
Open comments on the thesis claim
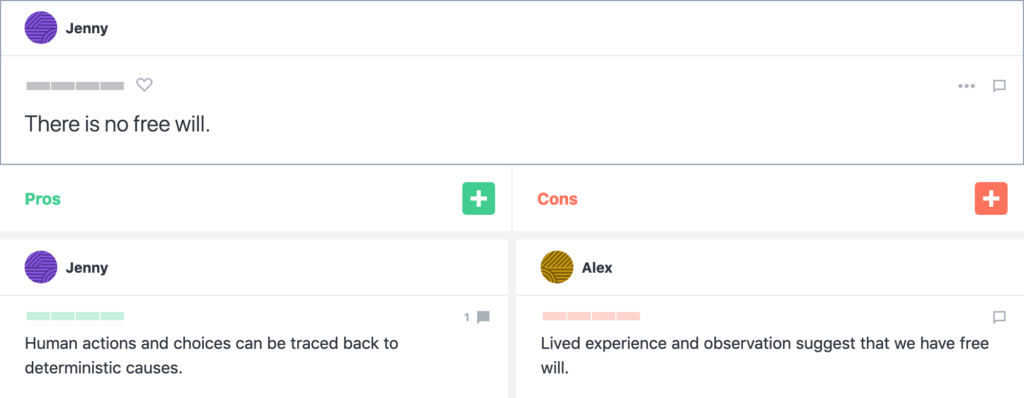[x=999, y=86]
